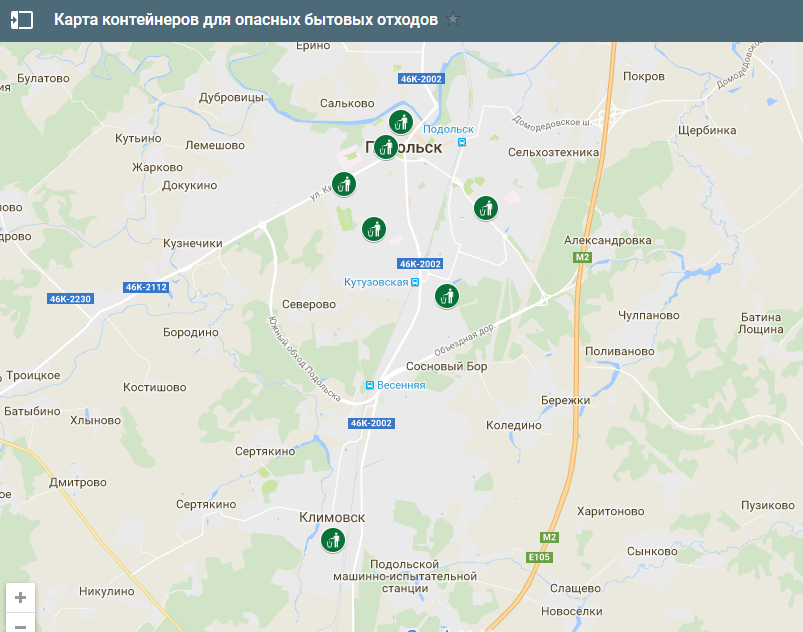Open the sidebar legend panel toggle

click(21, 20)
